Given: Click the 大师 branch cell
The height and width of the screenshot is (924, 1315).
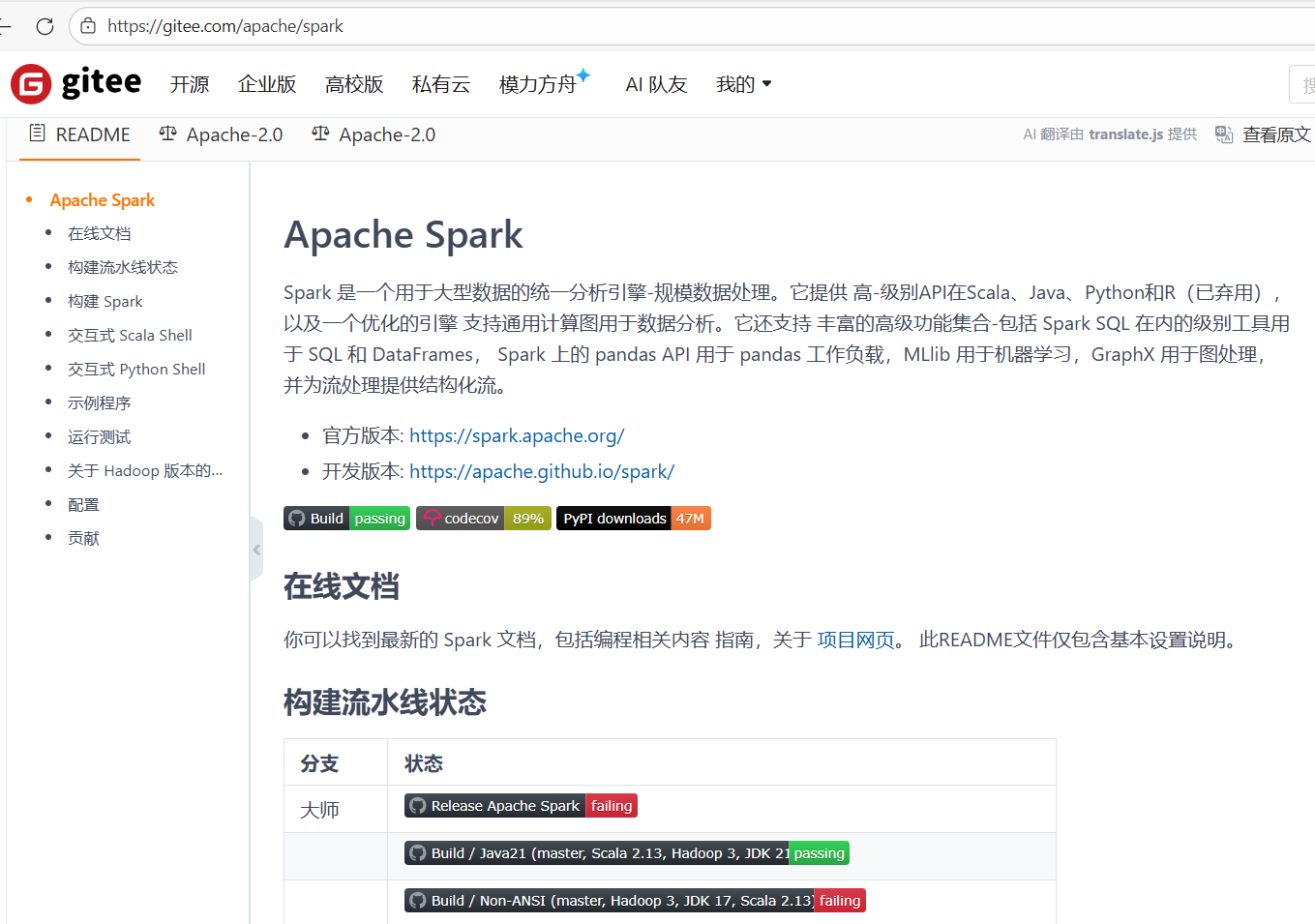Looking at the screenshot, I should click(x=336, y=809).
